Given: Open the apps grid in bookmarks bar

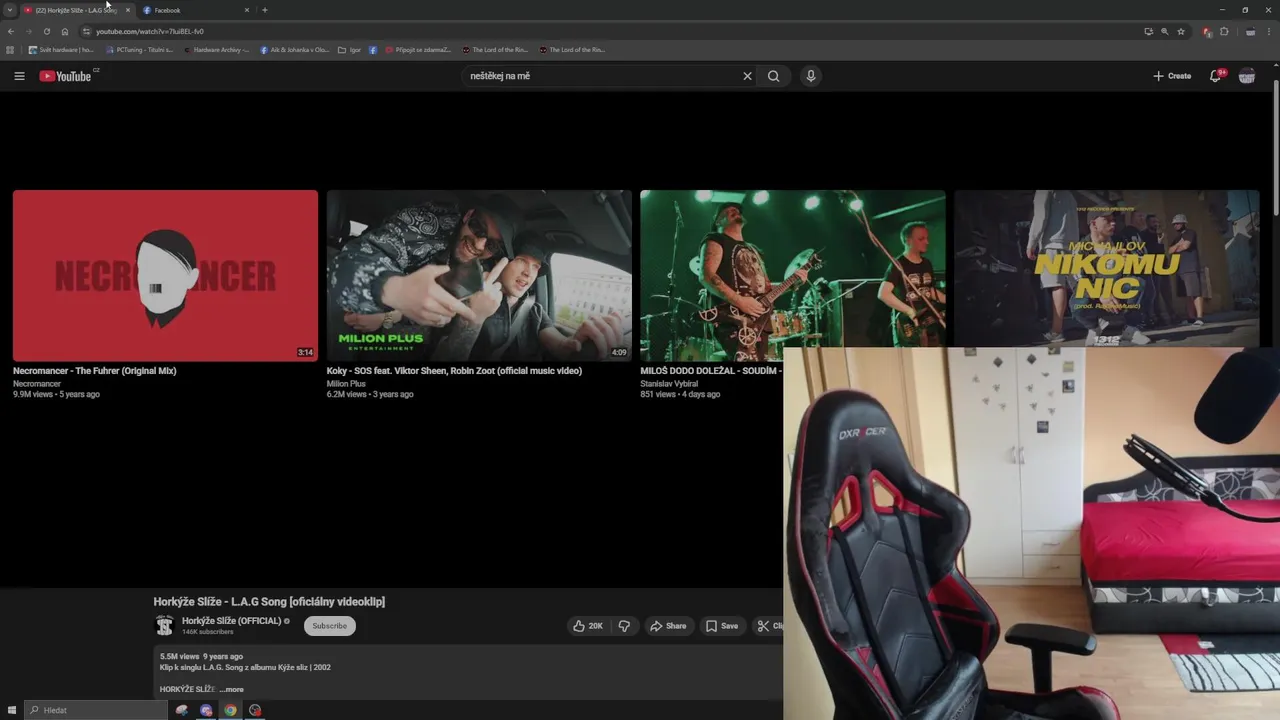Looking at the screenshot, I should click(10, 49).
